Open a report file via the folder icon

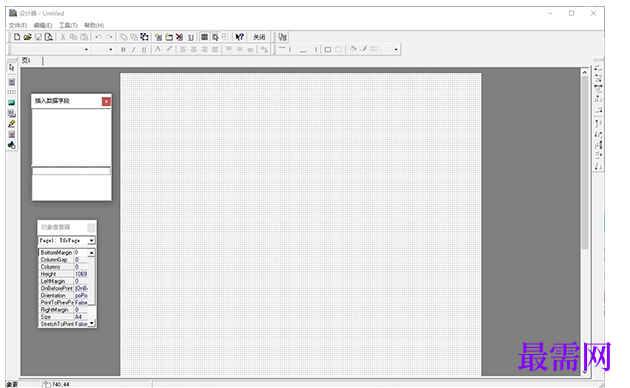(x=27, y=37)
